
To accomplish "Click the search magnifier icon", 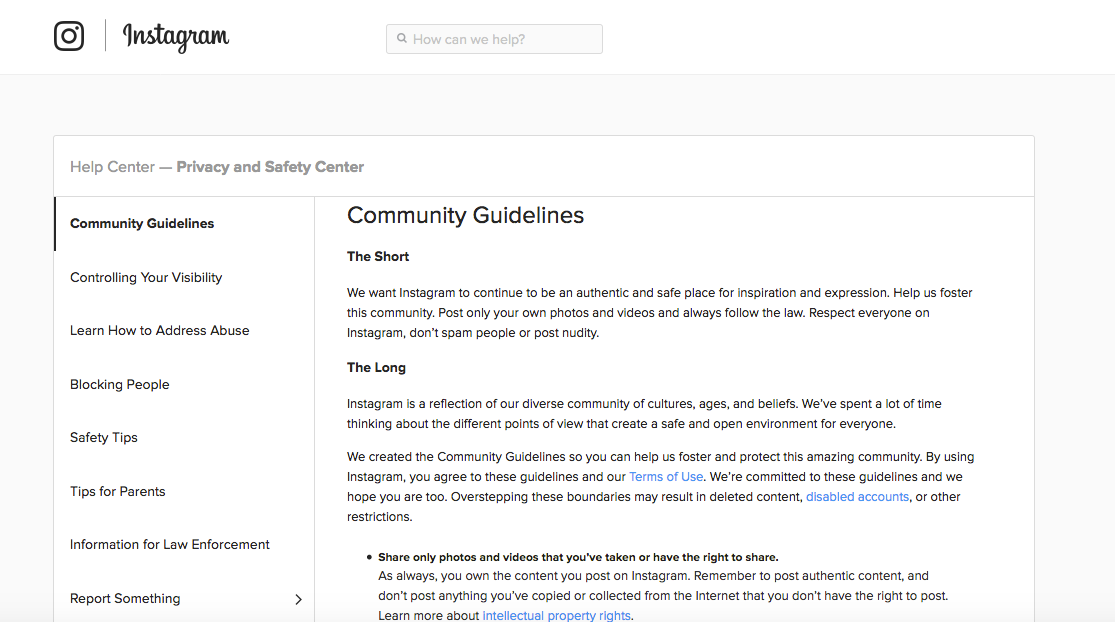I will click(402, 38).
